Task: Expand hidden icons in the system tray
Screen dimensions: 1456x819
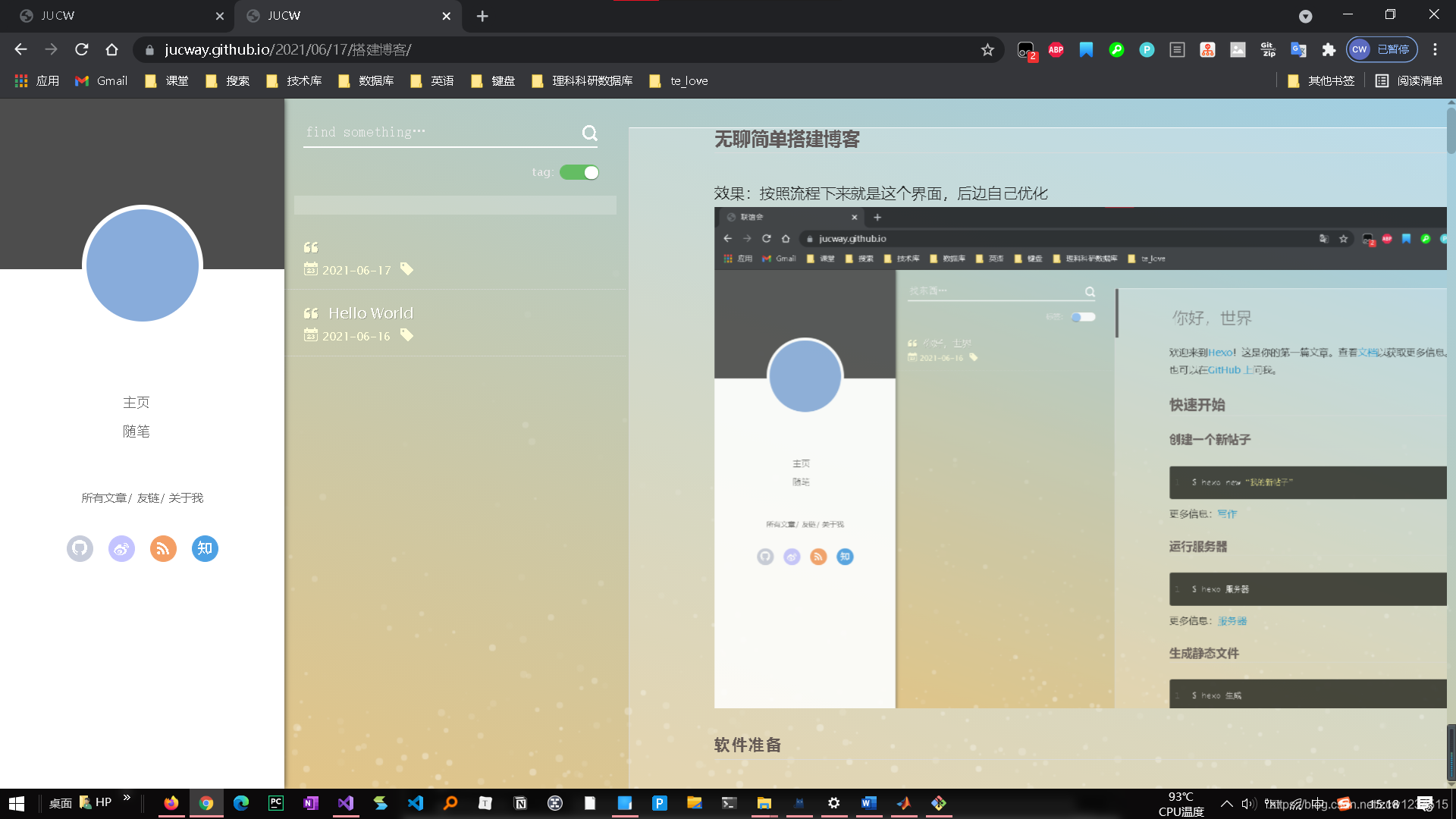Action: (1226, 803)
